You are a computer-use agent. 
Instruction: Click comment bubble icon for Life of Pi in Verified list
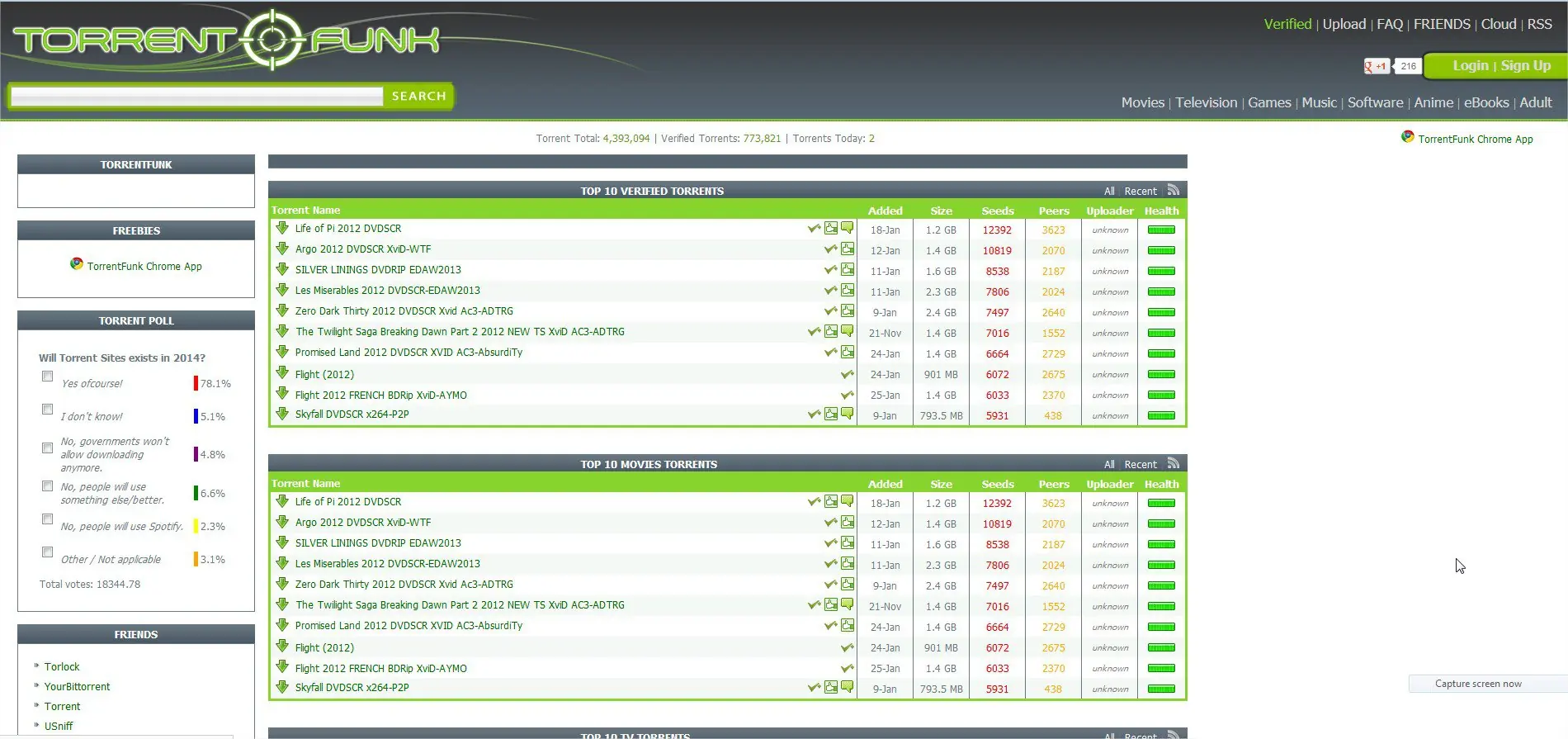point(848,228)
